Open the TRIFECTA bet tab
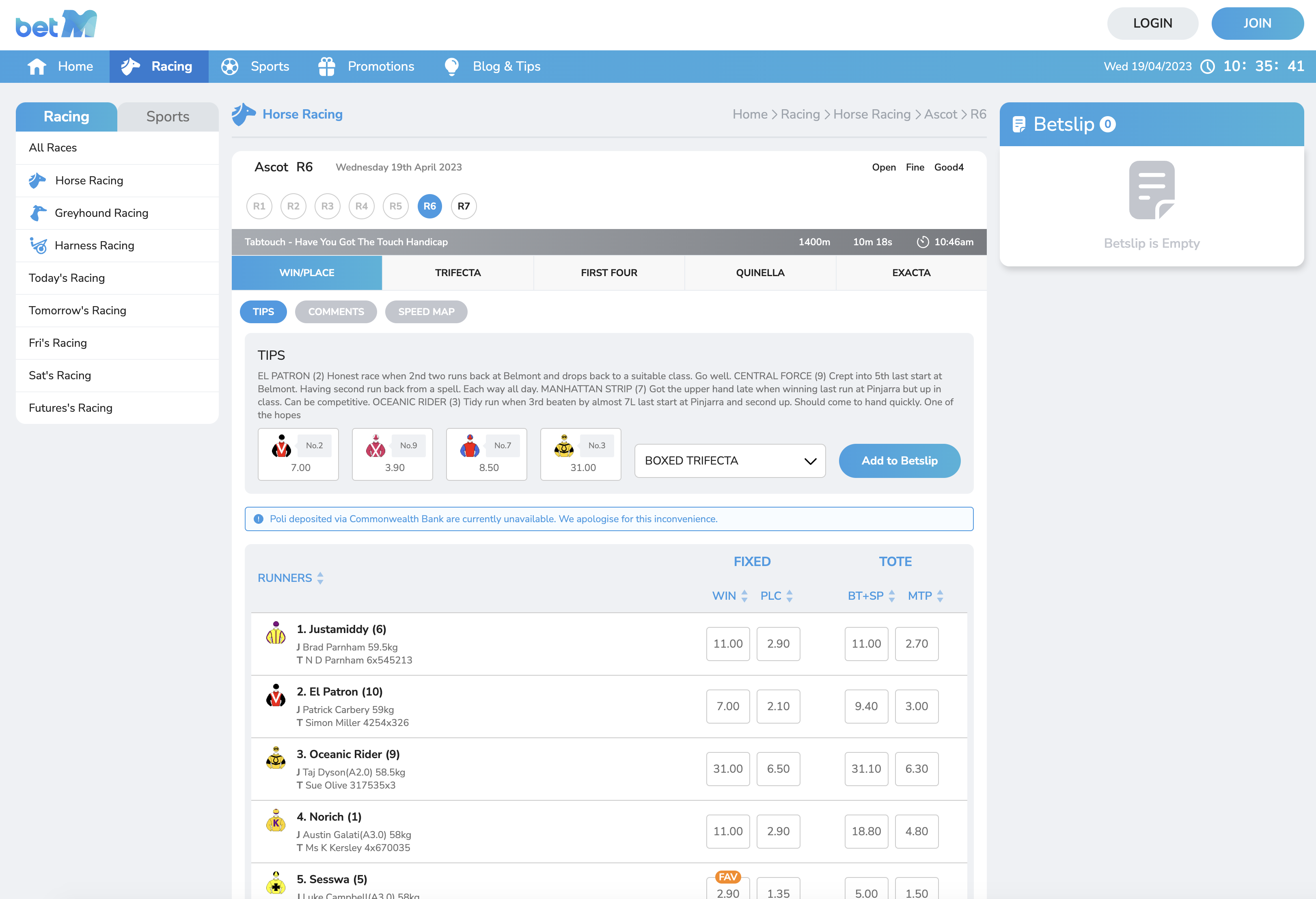This screenshot has width=1316, height=899. pyautogui.click(x=457, y=272)
